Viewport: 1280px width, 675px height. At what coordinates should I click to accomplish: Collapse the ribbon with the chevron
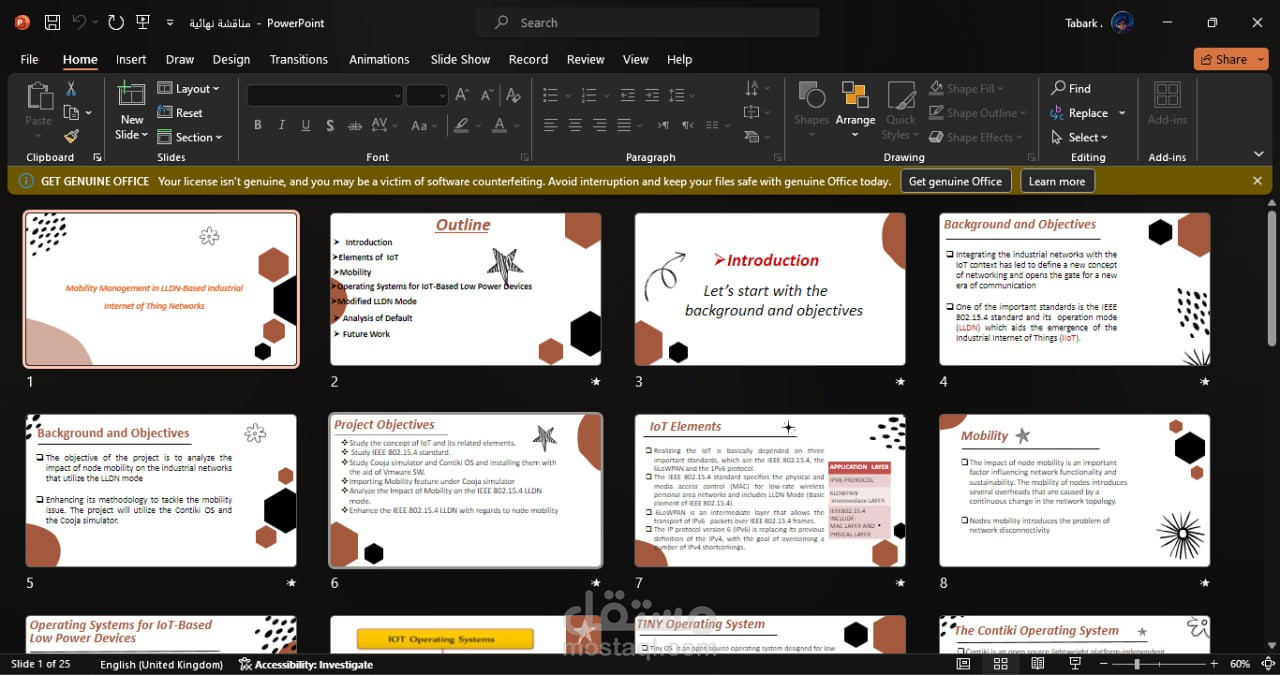(x=1258, y=154)
